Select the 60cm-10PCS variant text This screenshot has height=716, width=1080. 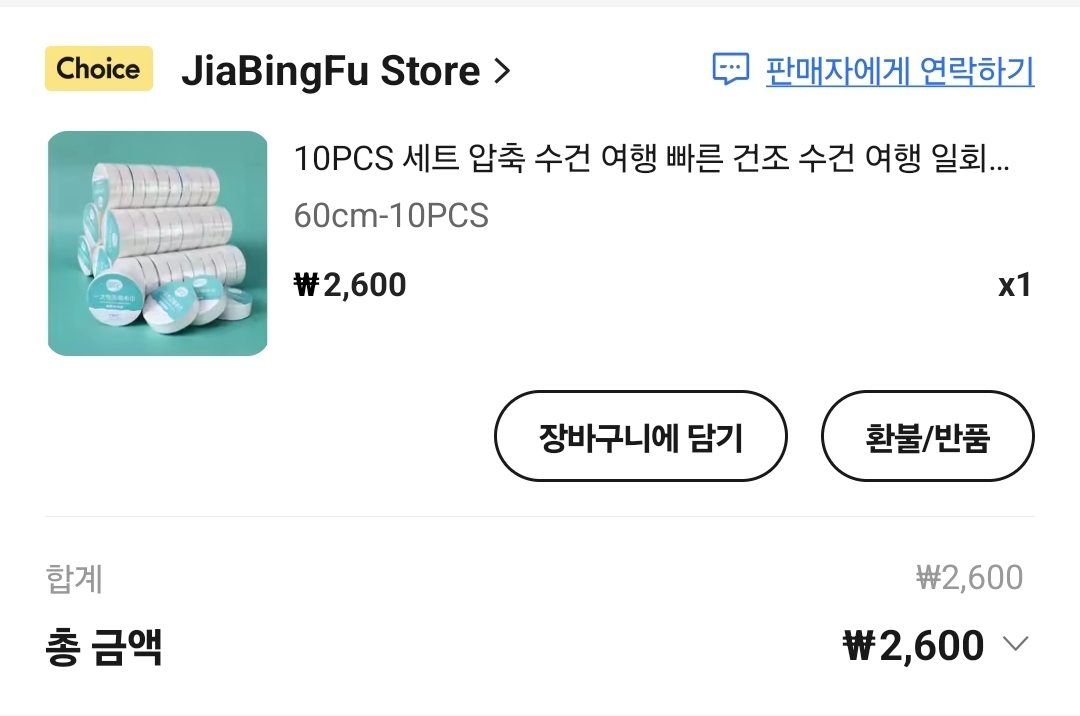(391, 215)
